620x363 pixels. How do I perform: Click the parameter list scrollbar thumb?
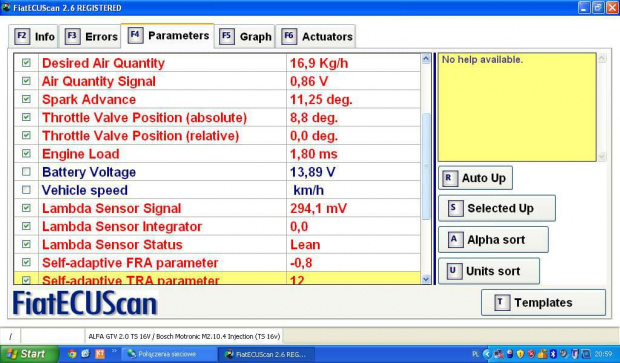coord(426,166)
